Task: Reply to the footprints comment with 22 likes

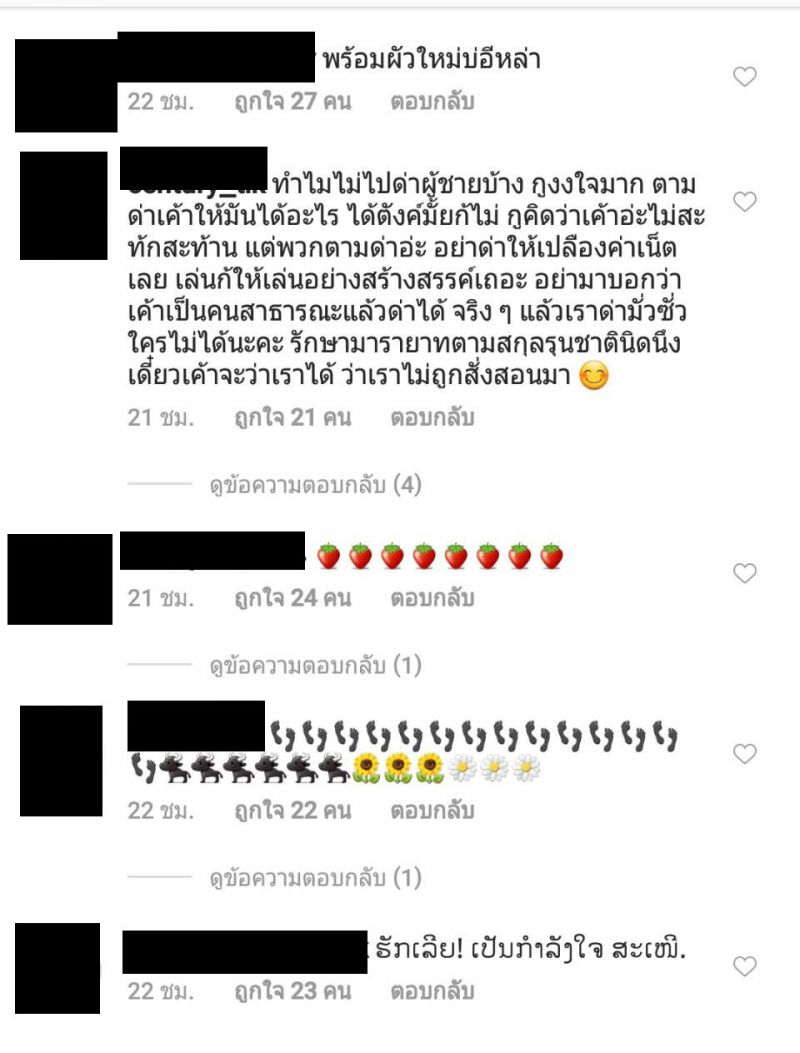Action: coord(433,811)
